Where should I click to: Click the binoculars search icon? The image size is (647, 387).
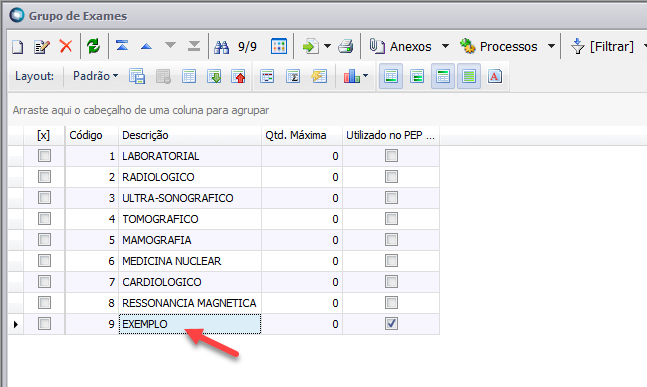coord(222,47)
